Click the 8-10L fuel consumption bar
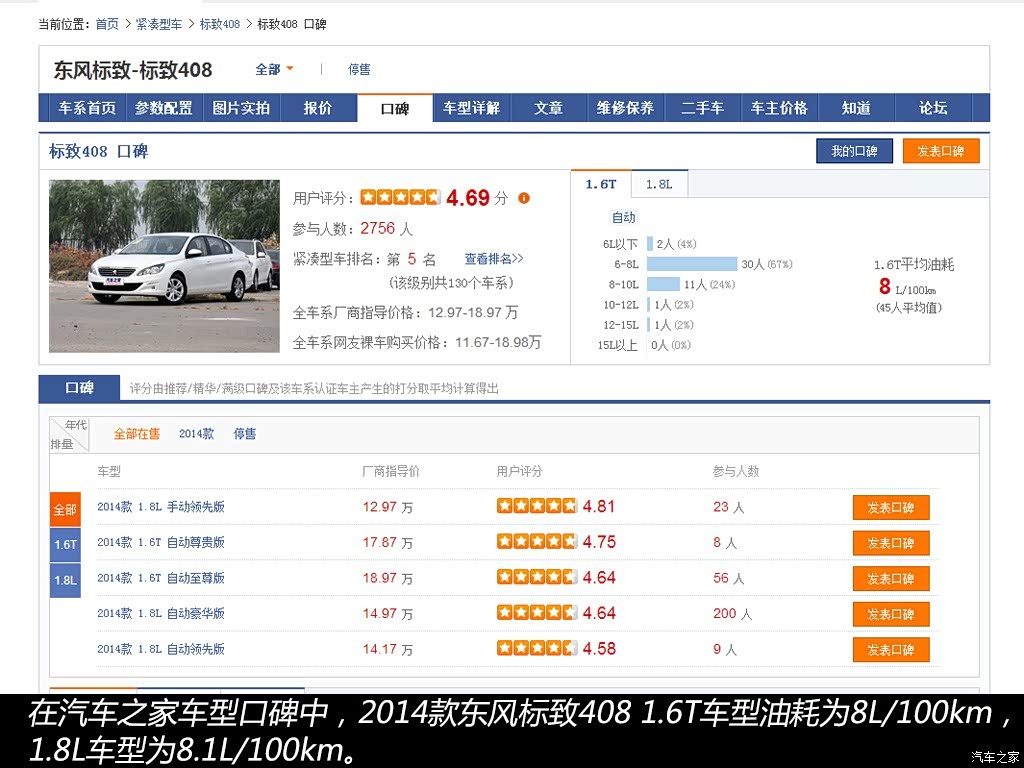Screen dimensions: 1024x768 664,284
